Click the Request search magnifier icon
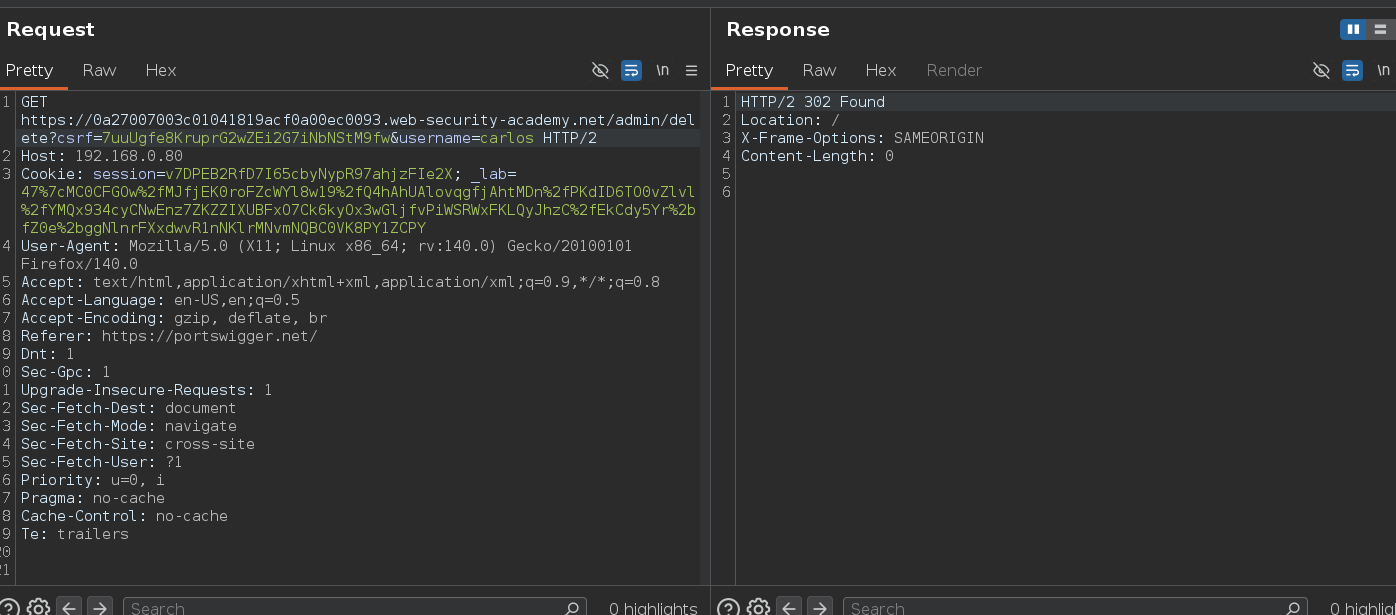The width and height of the screenshot is (1396, 615). tap(572, 607)
